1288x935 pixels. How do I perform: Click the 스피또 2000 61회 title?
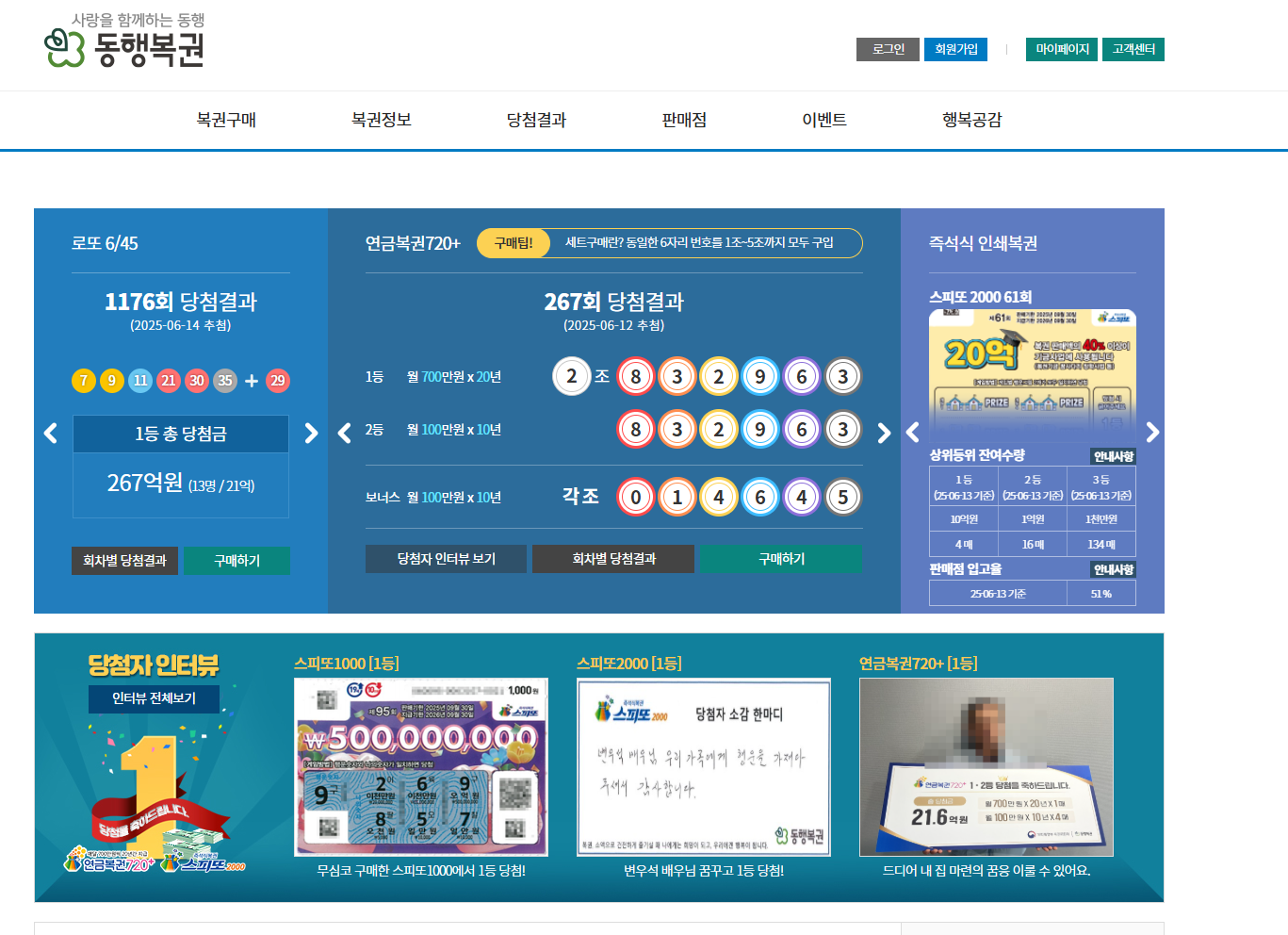pyautogui.click(x=980, y=297)
